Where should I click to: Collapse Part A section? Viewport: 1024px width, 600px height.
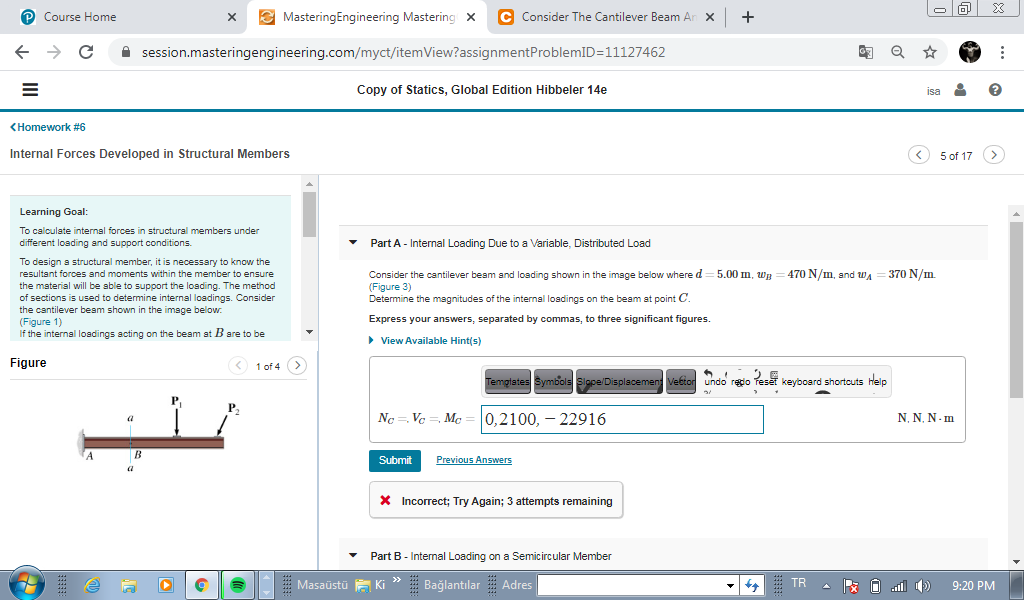pyautogui.click(x=352, y=241)
